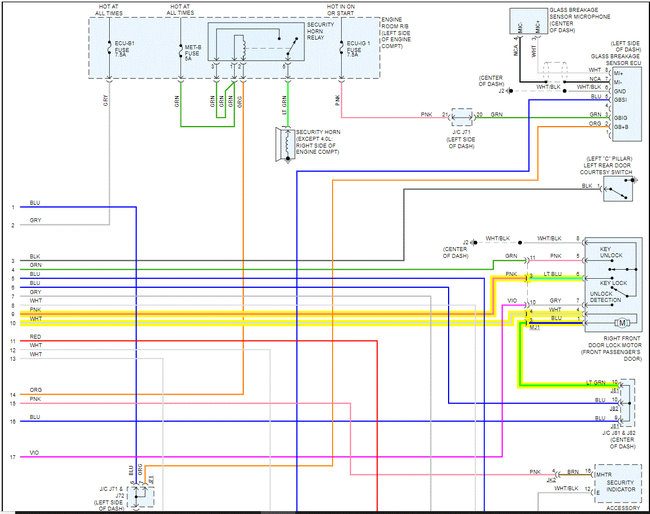
Task: Click the 'GBIG' pin label
Action: (620, 118)
